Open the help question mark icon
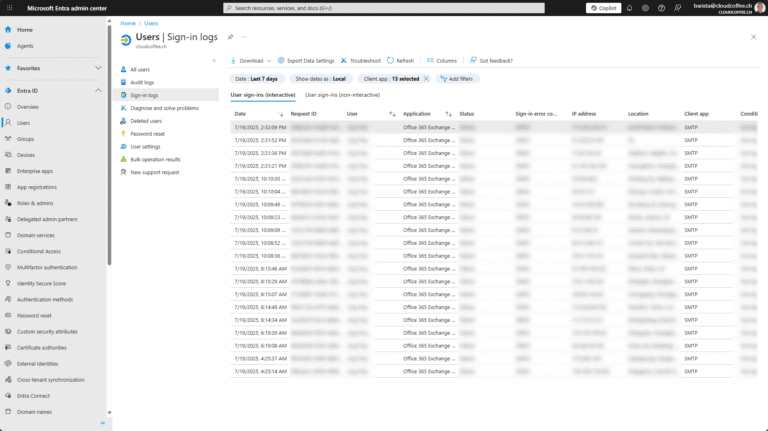768x431 pixels. [661, 8]
